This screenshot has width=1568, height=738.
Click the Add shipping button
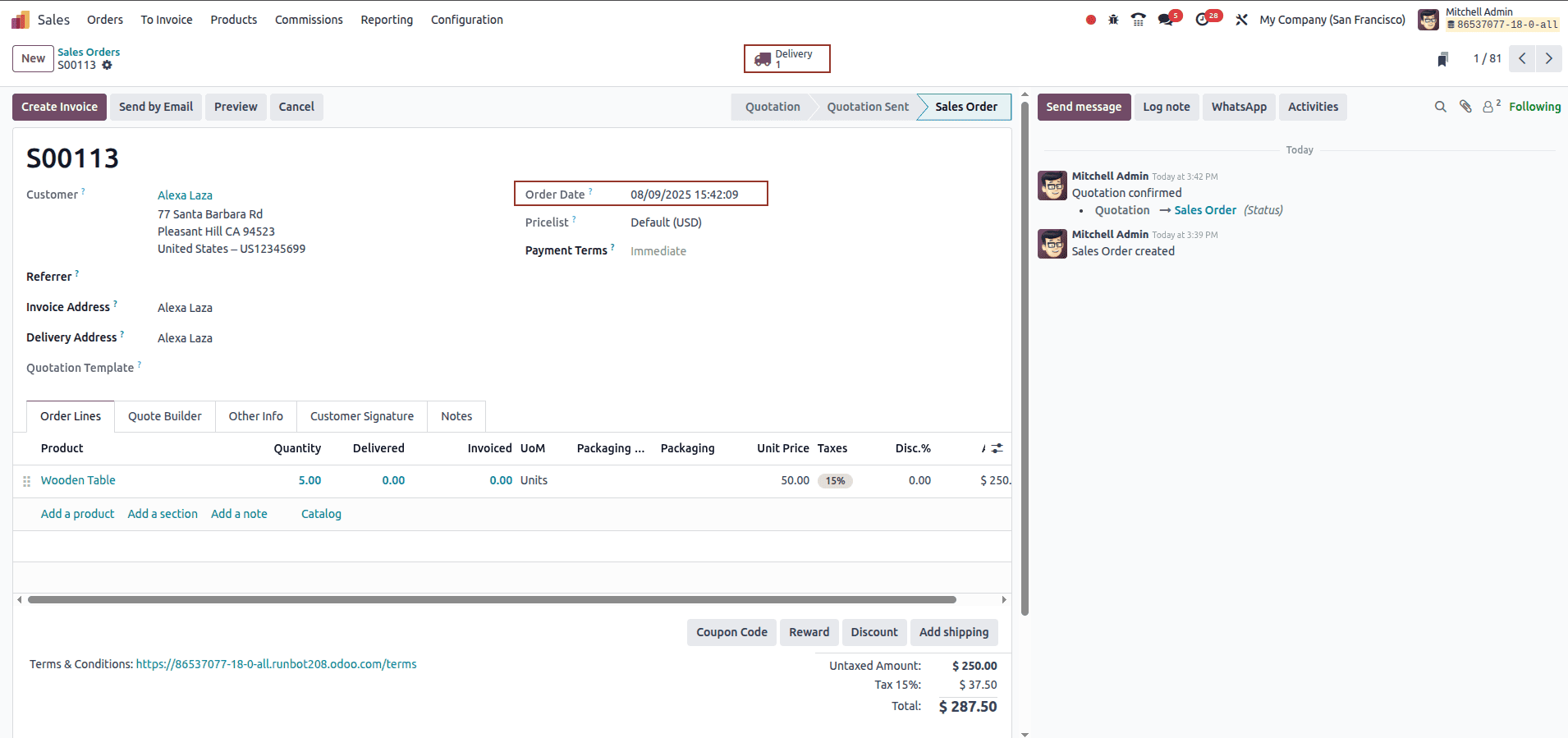click(x=954, y=632)
